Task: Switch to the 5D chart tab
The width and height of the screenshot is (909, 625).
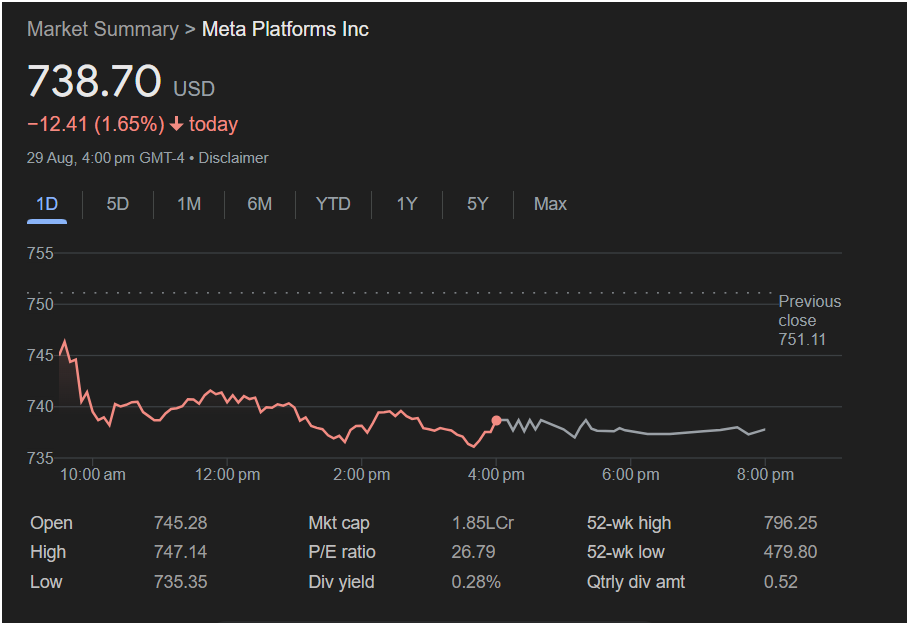Action: click(118, 204)
